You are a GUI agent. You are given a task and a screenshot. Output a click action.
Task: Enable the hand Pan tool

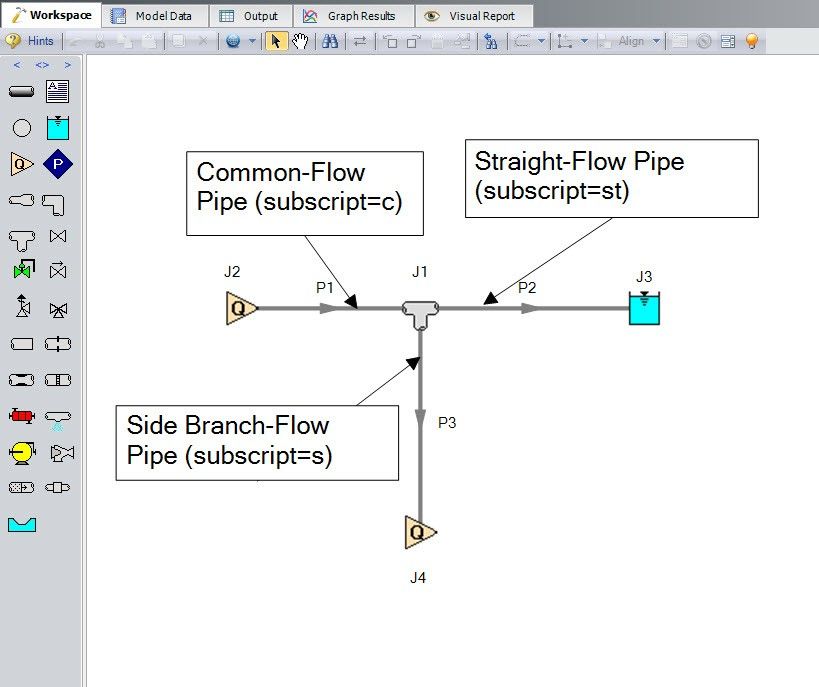[x=300, y=41]
